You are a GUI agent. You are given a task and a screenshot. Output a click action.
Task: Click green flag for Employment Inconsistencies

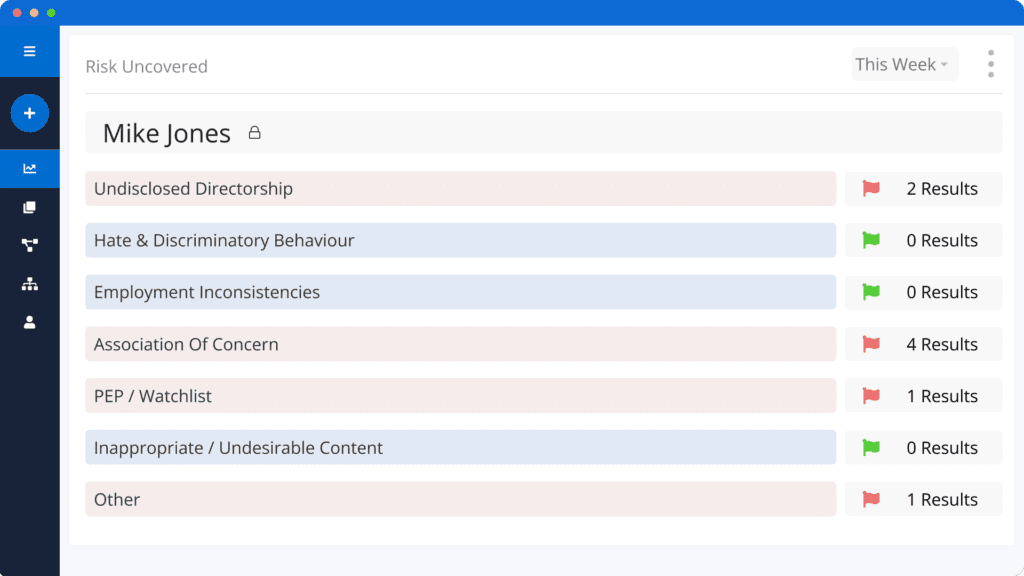click(871, 292)
